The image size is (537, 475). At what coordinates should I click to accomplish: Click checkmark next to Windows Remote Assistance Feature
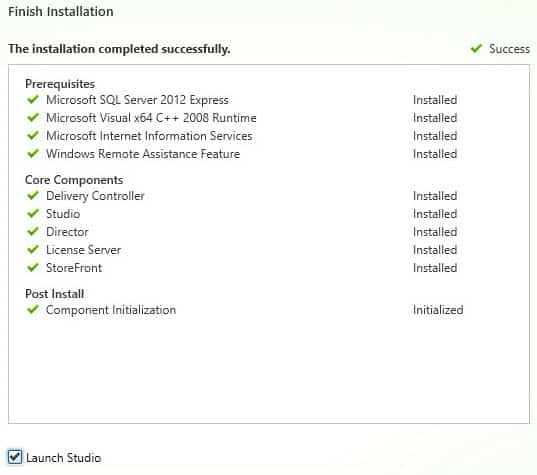coord(33,153)
